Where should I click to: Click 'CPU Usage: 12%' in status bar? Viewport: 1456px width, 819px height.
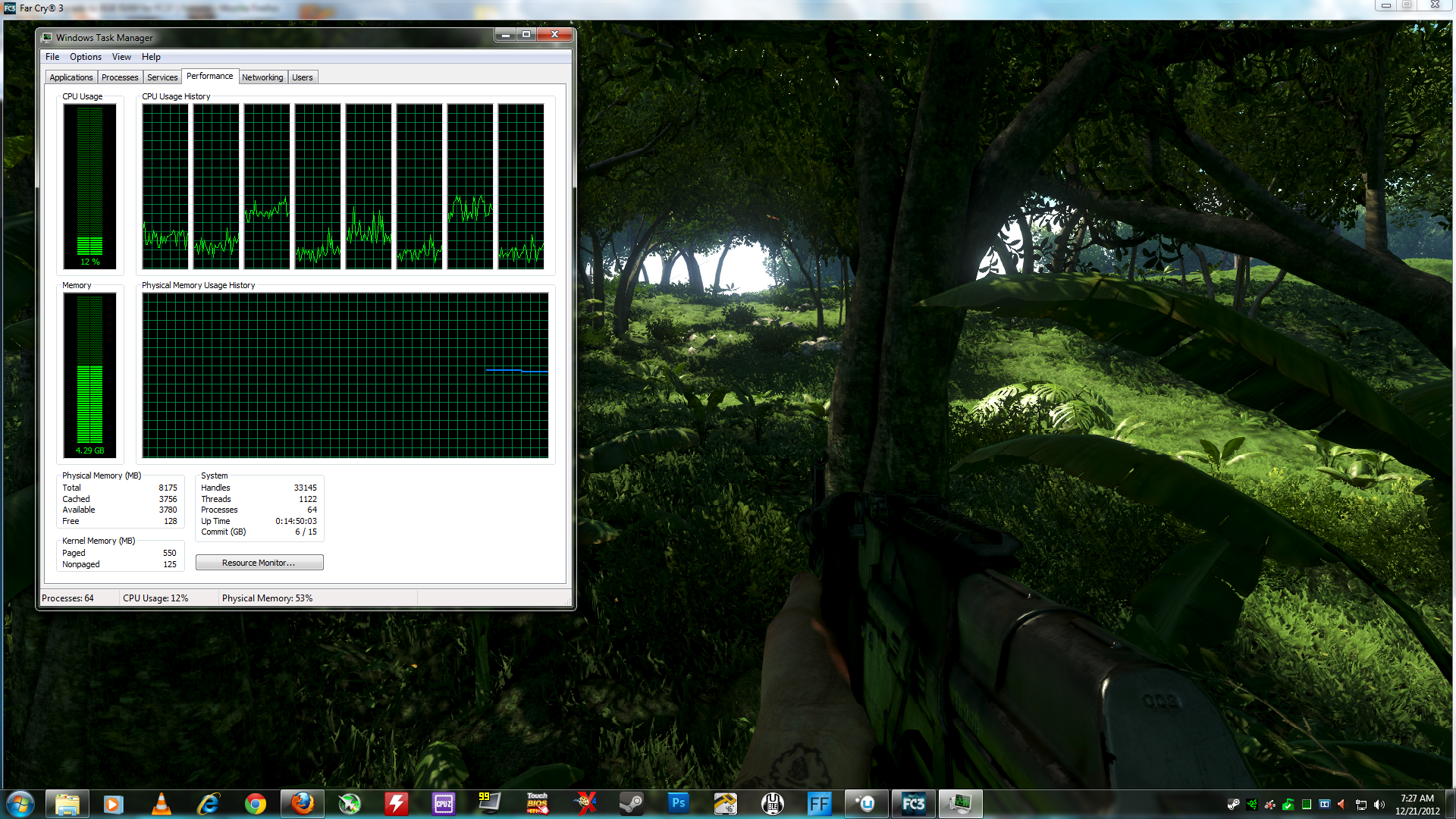155,598
